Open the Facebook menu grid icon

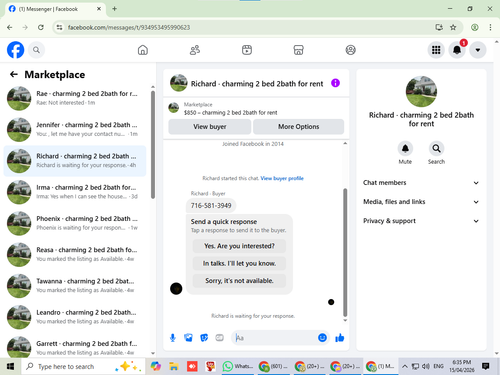coord(436,50)
